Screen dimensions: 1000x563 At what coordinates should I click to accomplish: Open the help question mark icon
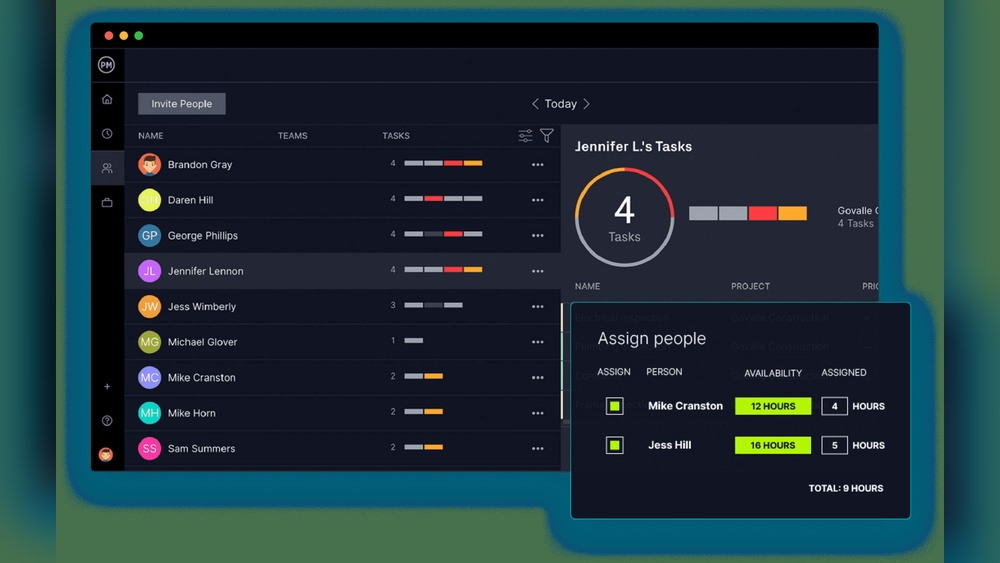pos(107,421)
